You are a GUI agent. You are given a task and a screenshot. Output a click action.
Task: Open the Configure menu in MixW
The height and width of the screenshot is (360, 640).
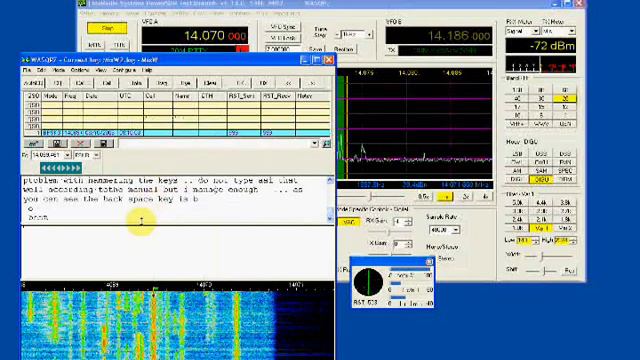click(x=124, y=70)
